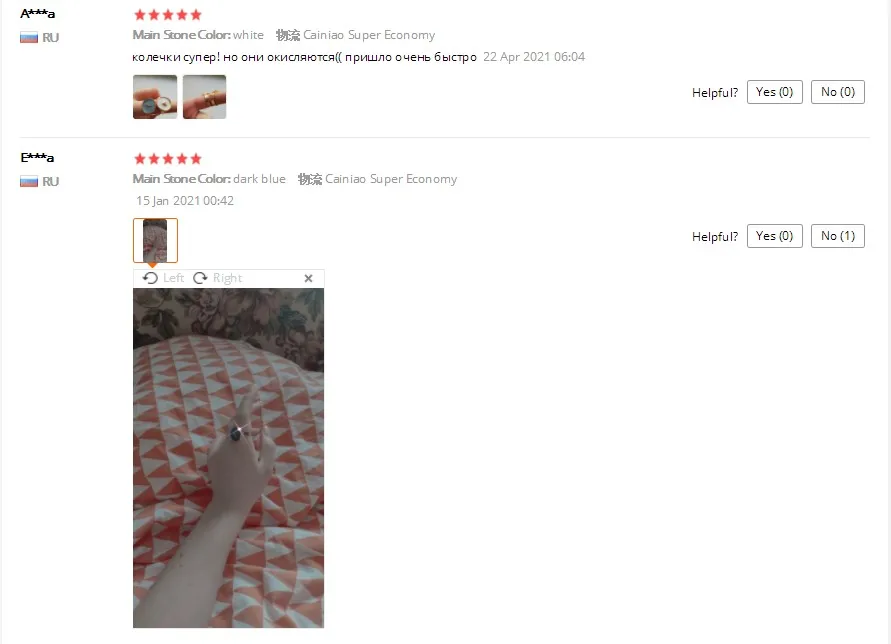Screen dimensions: 891x644
Task: Mark the A***a review helpful with Yes
Action: click(x=775, y=92)
